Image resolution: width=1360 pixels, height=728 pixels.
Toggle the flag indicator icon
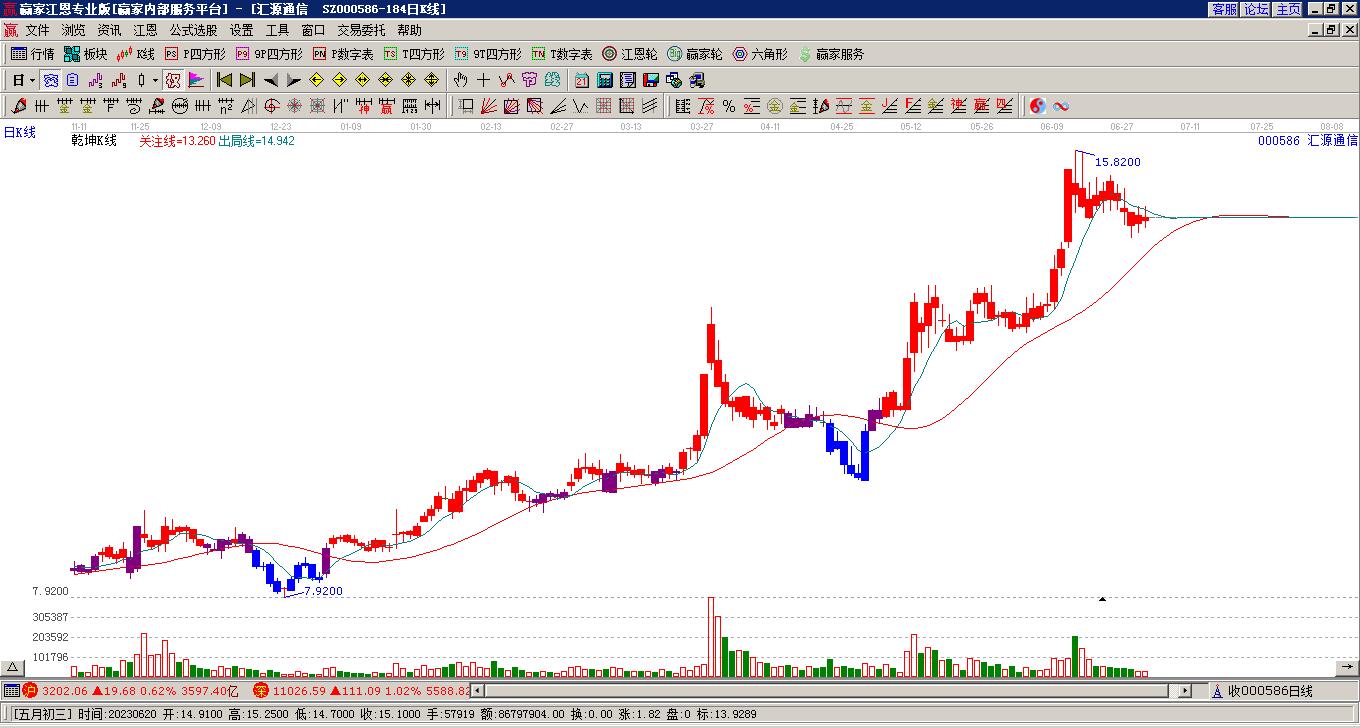pos(196,80)
